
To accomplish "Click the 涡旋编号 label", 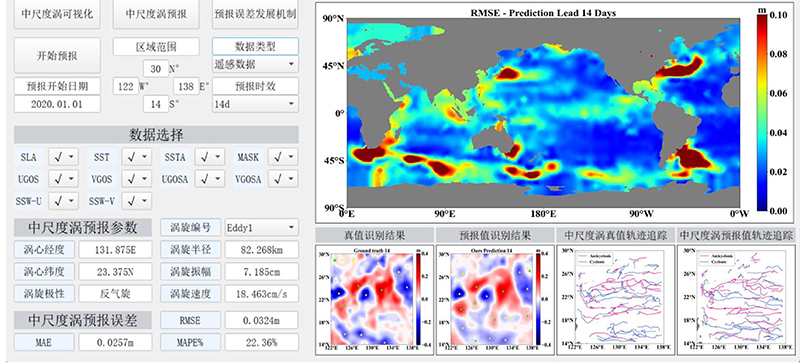I will tap(191, 227).
